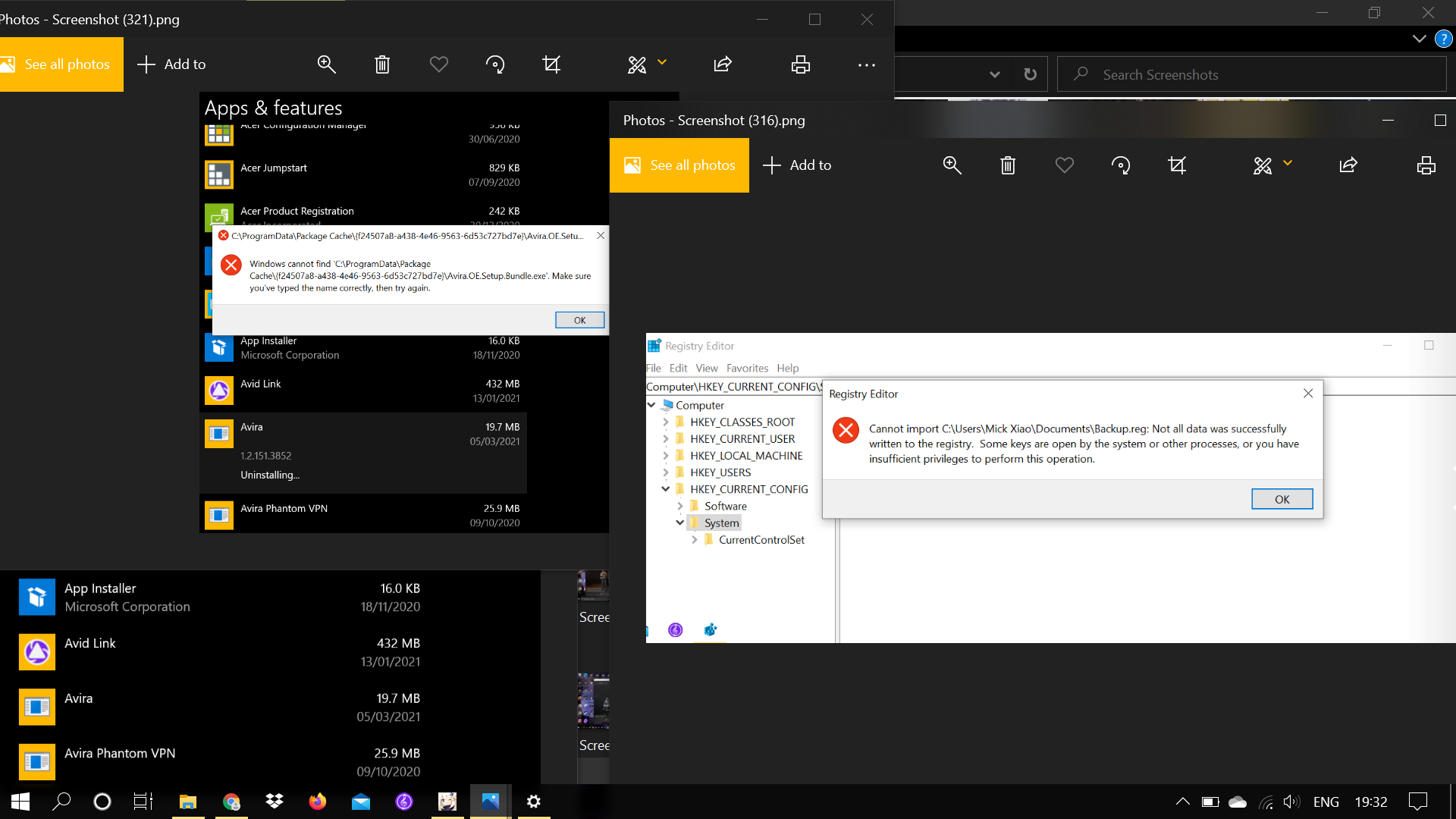Viewport: 1456px width, 819px height.
Task: Click delete trash icon in Screenshot (316) window
Action: [1008, 165]
